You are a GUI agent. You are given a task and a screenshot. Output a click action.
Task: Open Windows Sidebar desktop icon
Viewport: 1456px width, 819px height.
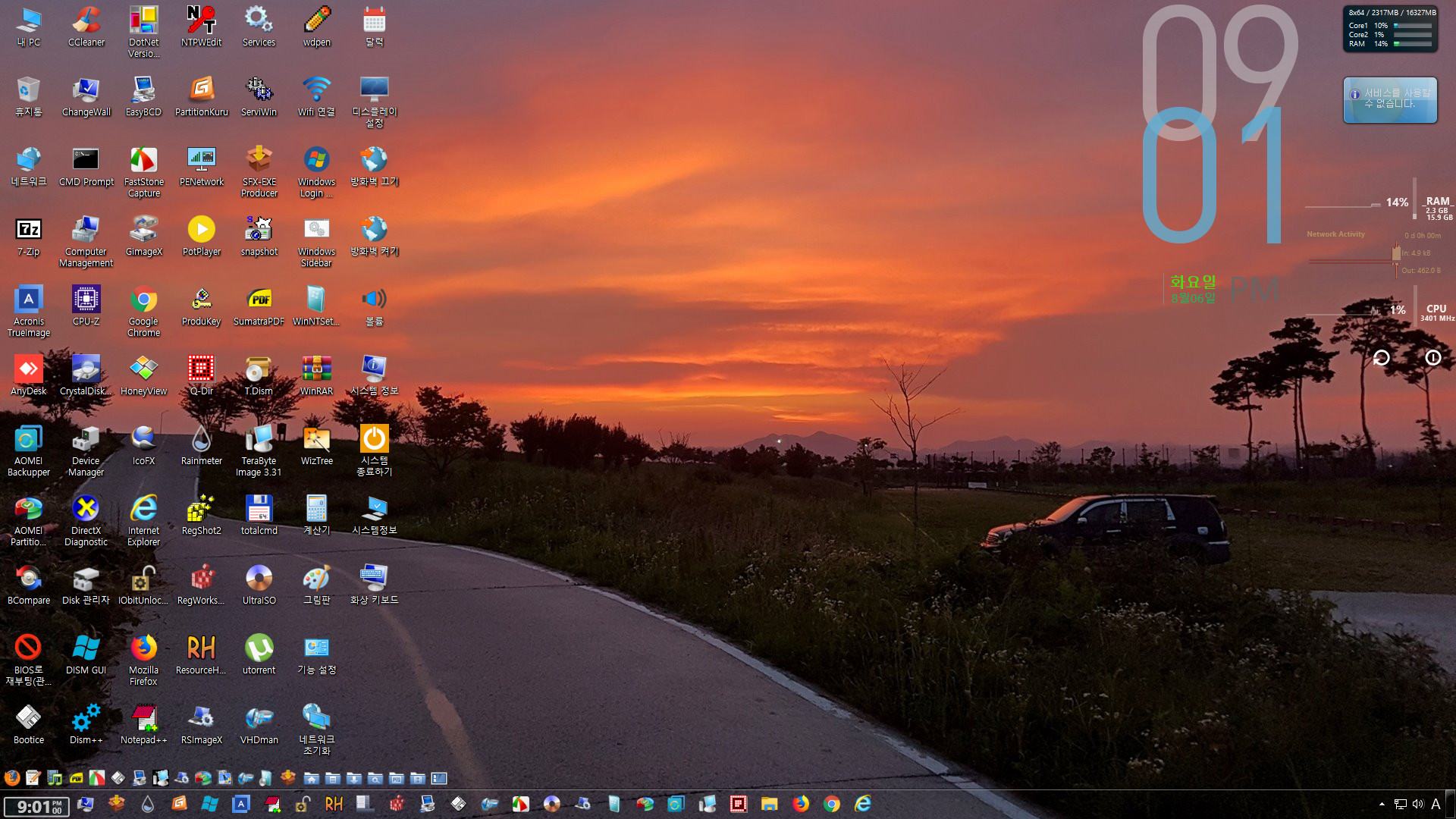tap(316, 242)
